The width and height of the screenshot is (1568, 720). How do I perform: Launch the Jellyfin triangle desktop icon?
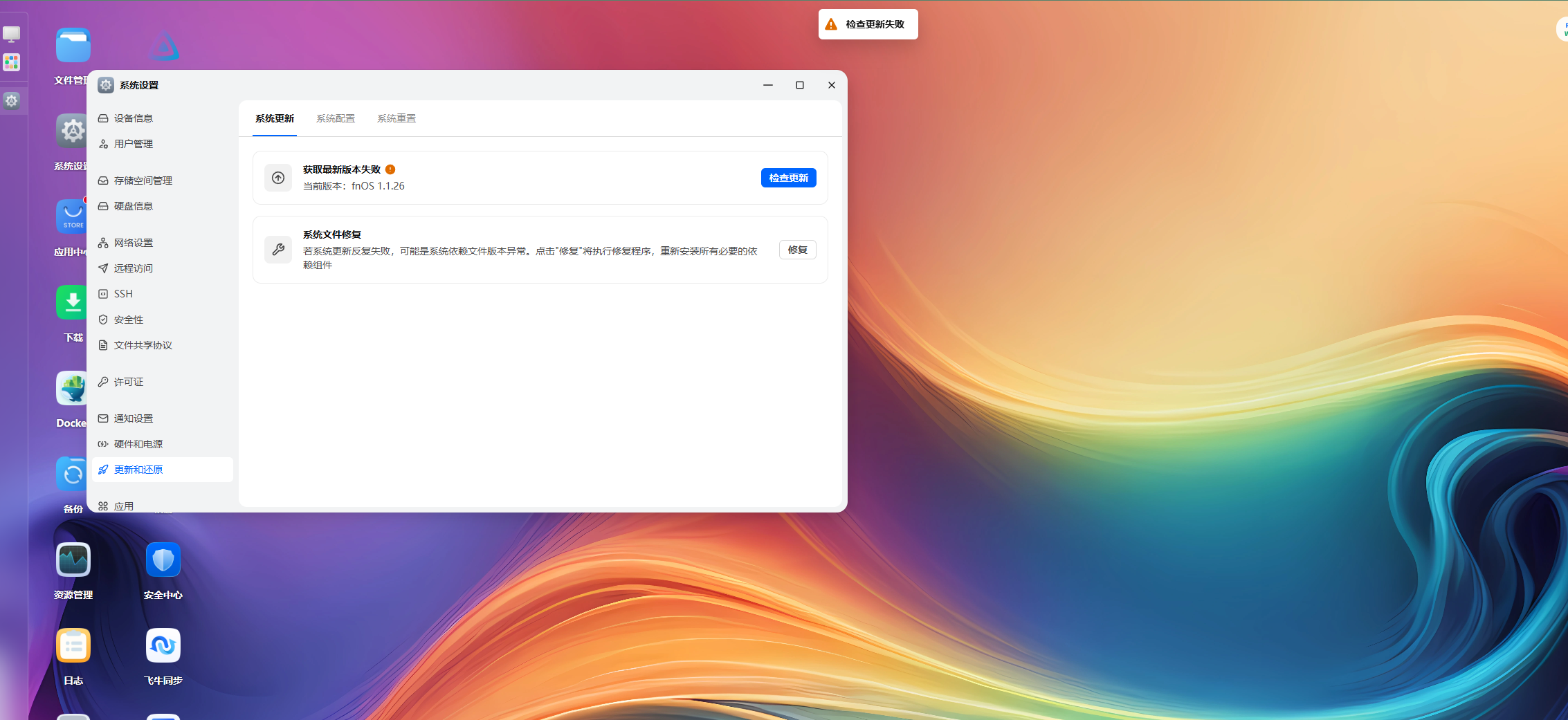coord(163,46)
